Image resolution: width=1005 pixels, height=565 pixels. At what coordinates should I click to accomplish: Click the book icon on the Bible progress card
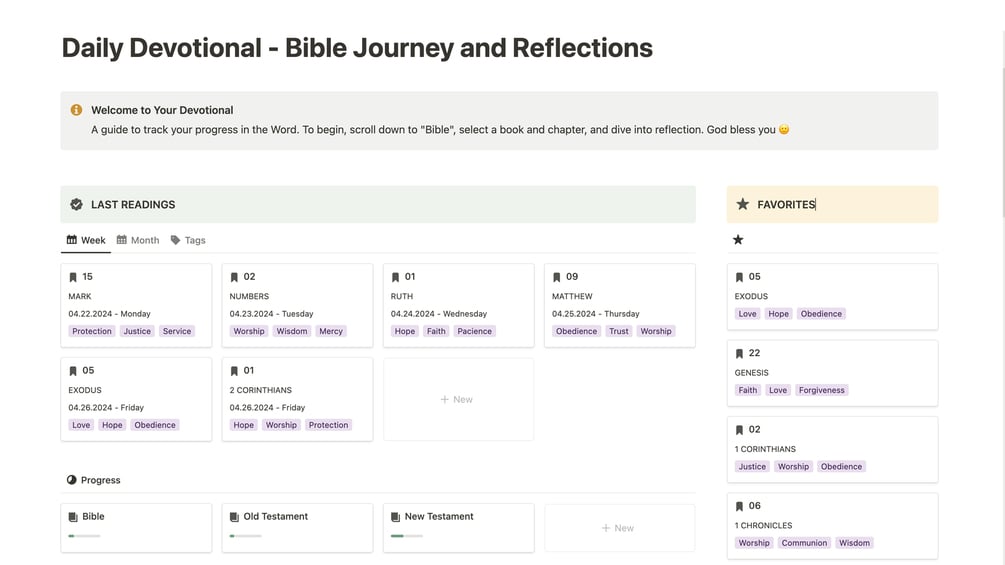click(x=73, y=517)
